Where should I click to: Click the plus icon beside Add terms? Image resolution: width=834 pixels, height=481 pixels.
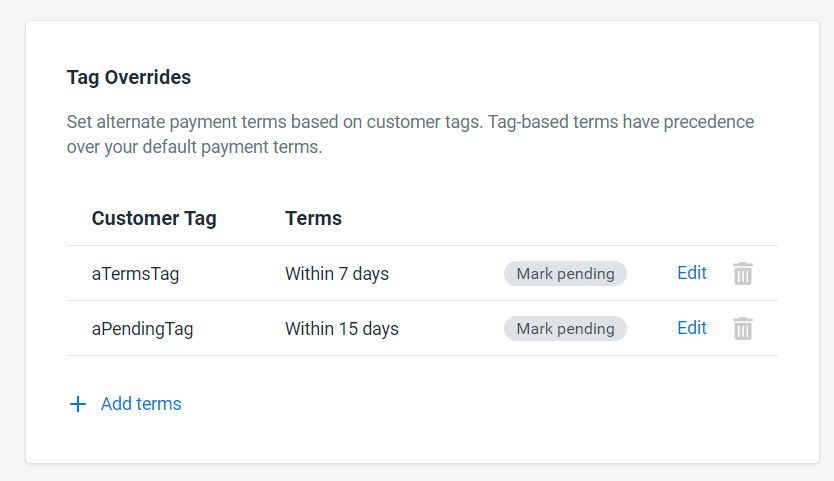[x=78, y=404]
